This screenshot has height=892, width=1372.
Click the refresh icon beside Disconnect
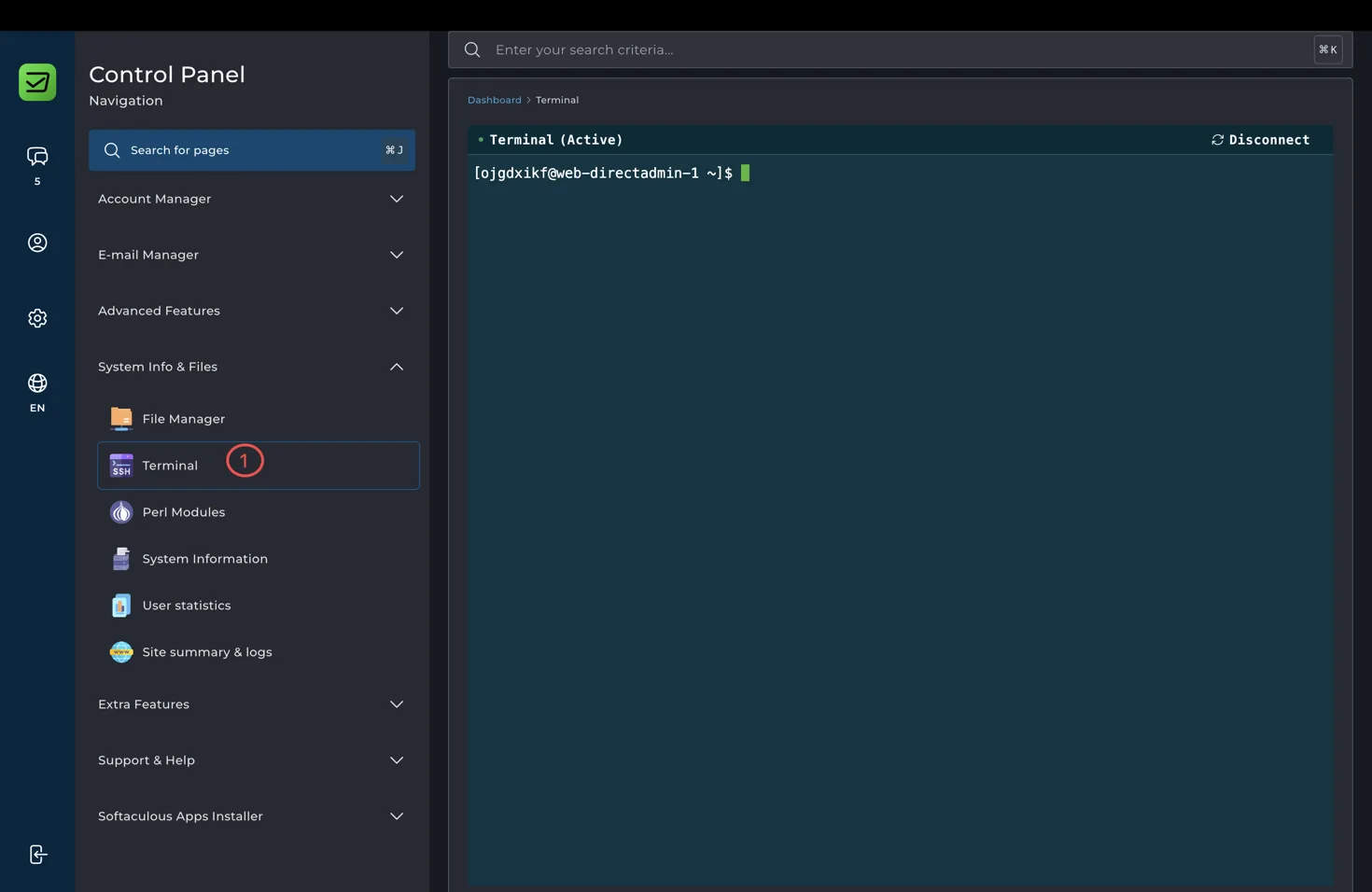pyautogui.click(x=1217, y=140)
